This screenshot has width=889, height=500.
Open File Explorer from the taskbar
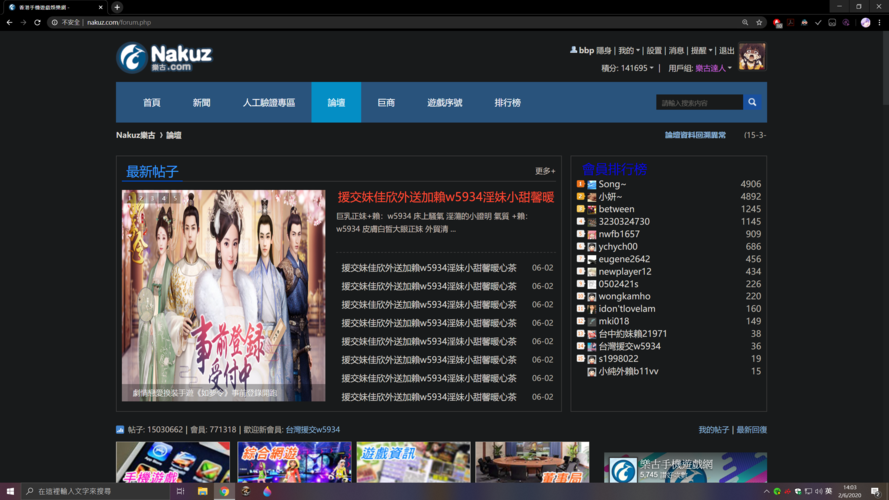202,492
